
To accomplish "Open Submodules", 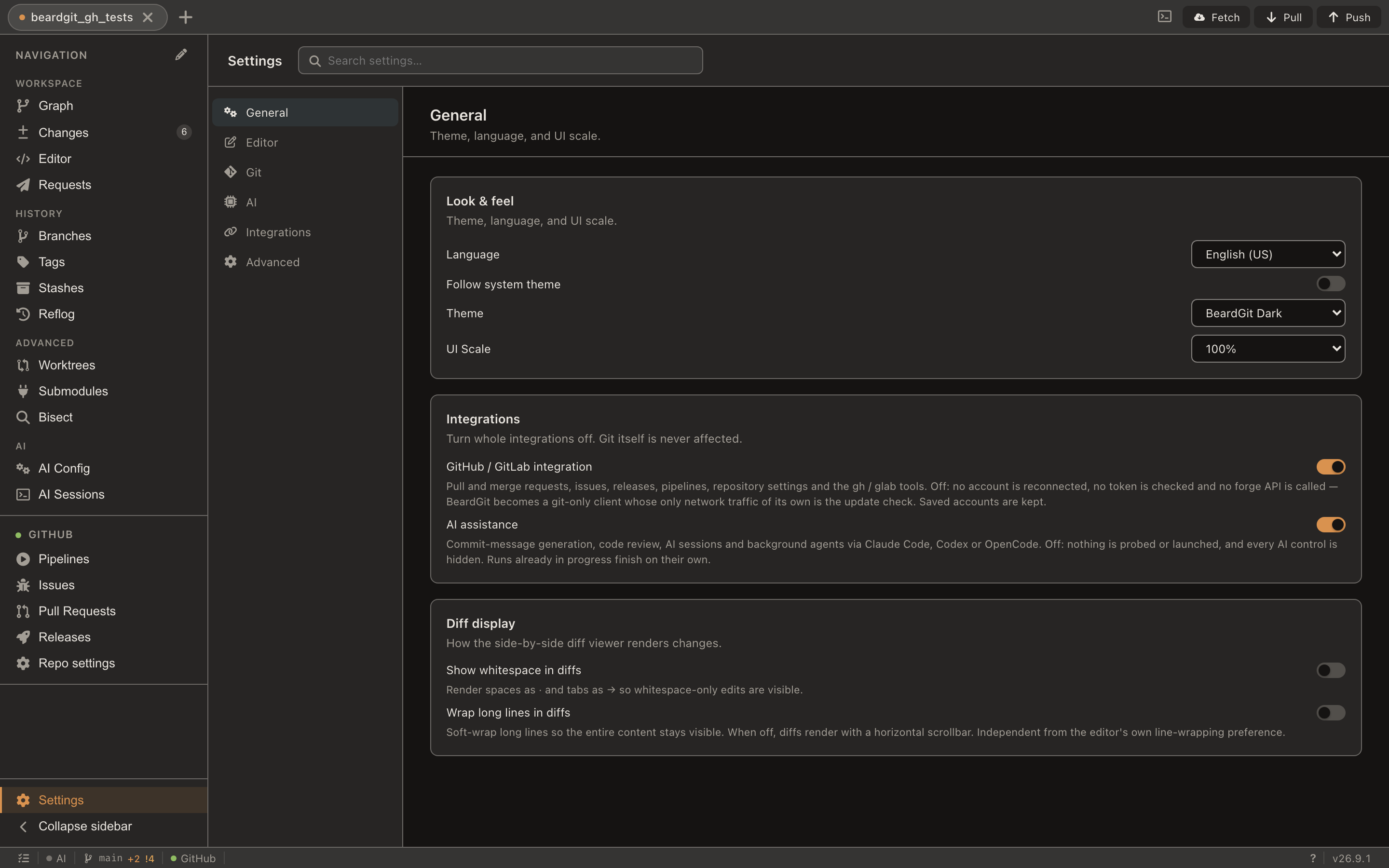I will (104, 391).
